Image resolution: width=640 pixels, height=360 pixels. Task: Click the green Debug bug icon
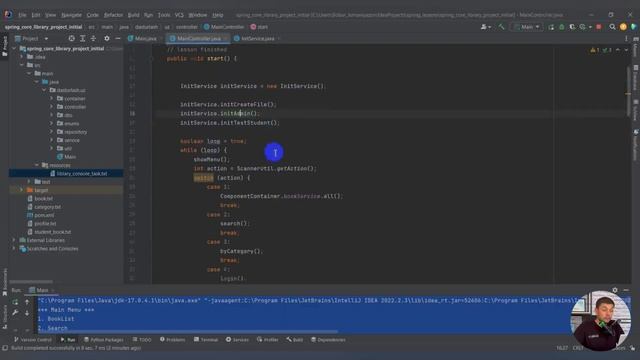562,27
